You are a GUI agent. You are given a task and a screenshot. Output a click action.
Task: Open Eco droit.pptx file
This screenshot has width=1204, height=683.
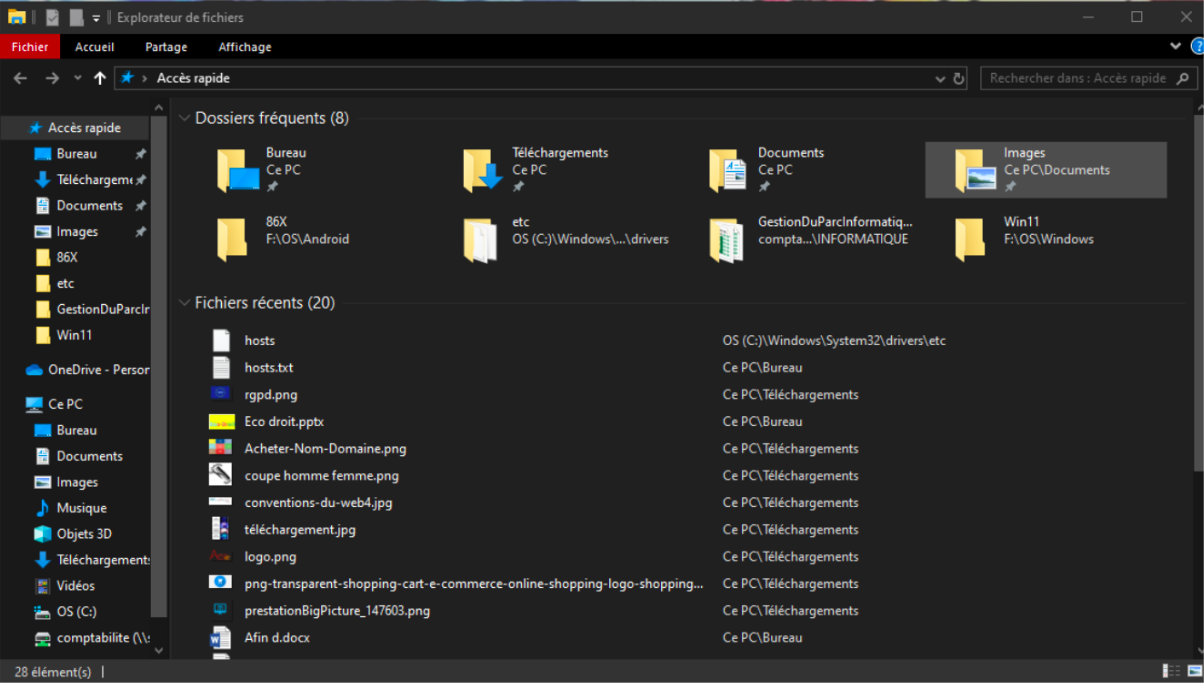[284, 422]
